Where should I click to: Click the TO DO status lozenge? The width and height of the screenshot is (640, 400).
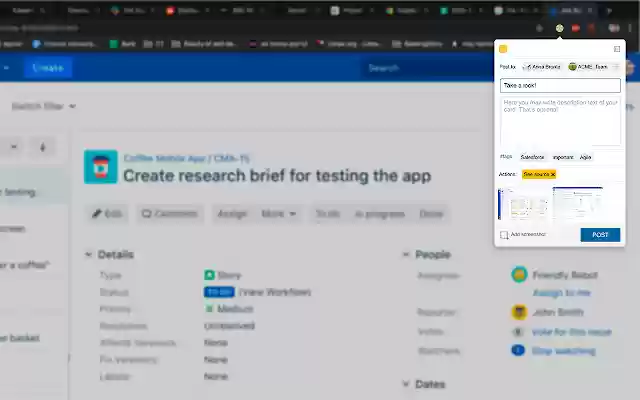[x=219, y=292]
